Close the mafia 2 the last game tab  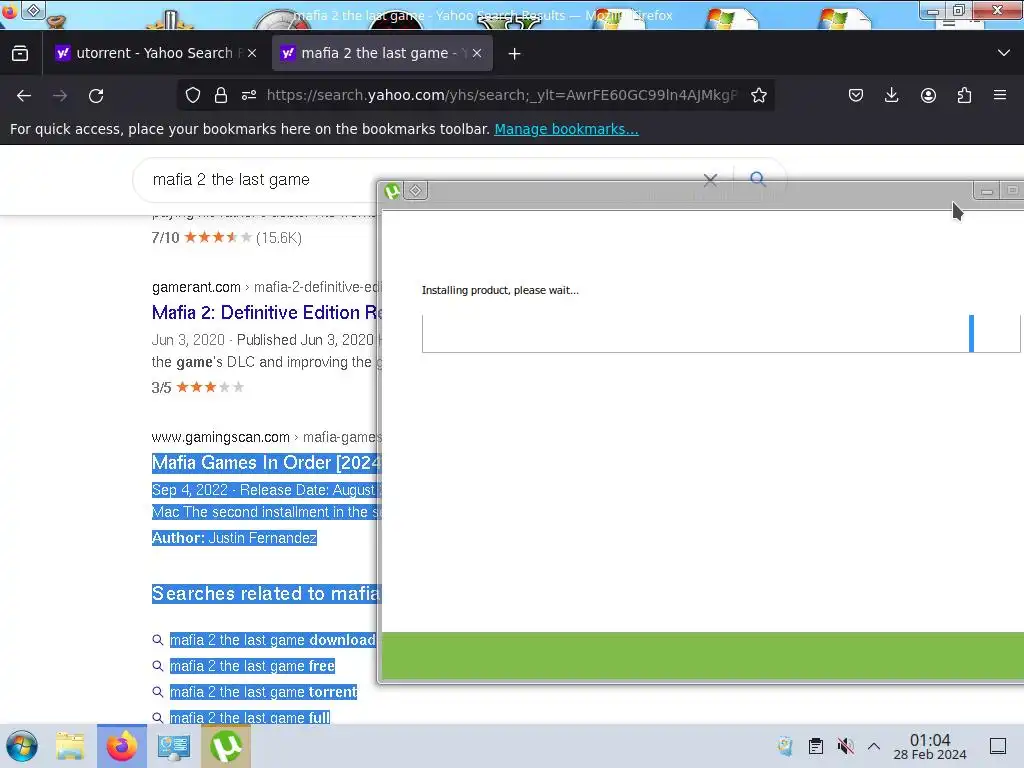[x=477, y=54]
